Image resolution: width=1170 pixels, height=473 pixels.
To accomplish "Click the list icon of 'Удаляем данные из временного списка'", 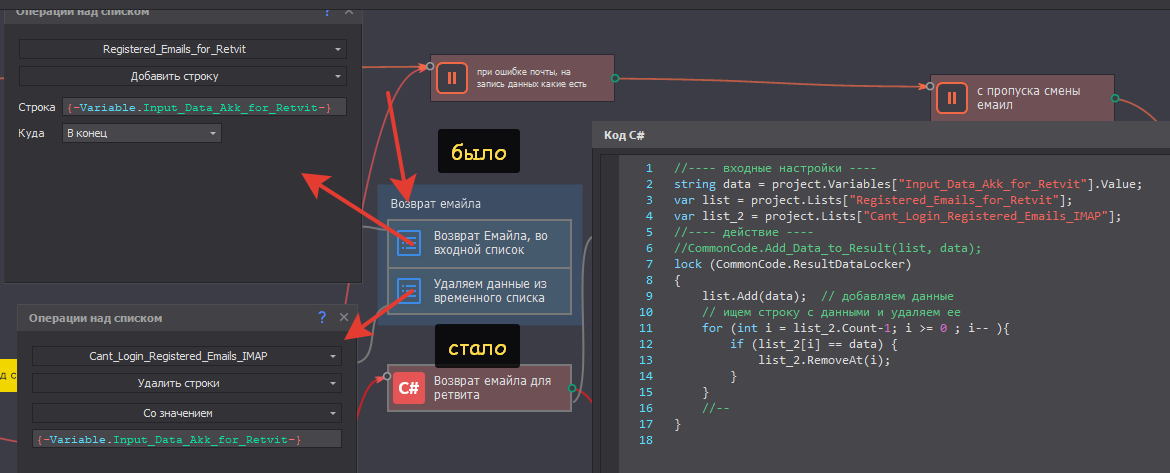I will point(408,290).
